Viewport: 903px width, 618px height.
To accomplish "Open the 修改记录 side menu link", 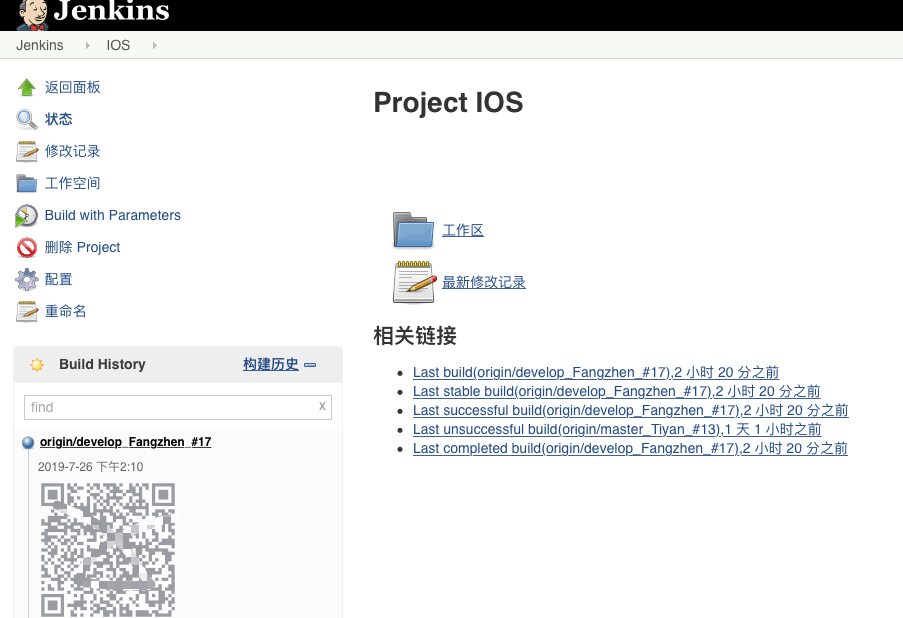I will [73, 151].
